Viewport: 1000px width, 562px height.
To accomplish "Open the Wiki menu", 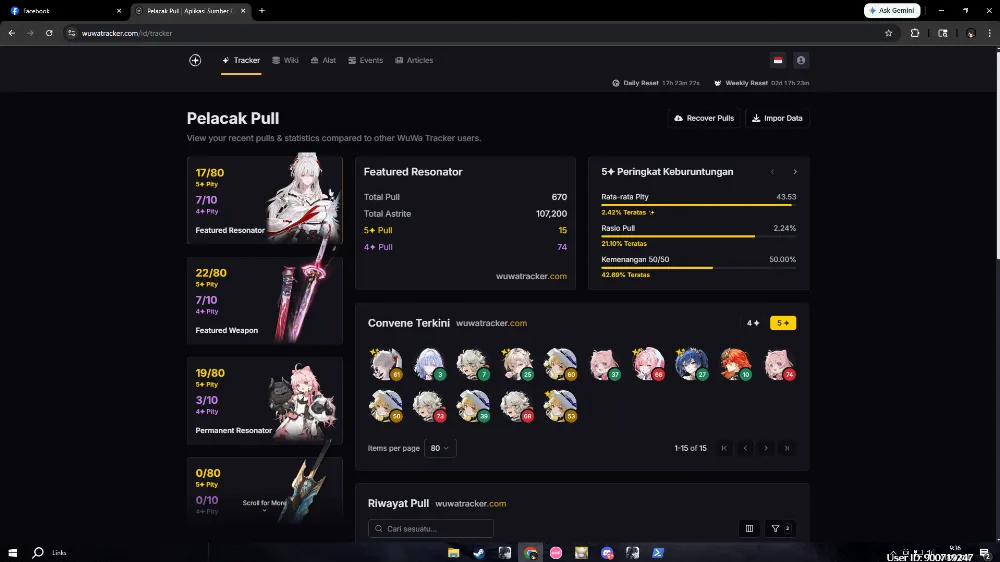I will 285,60.
